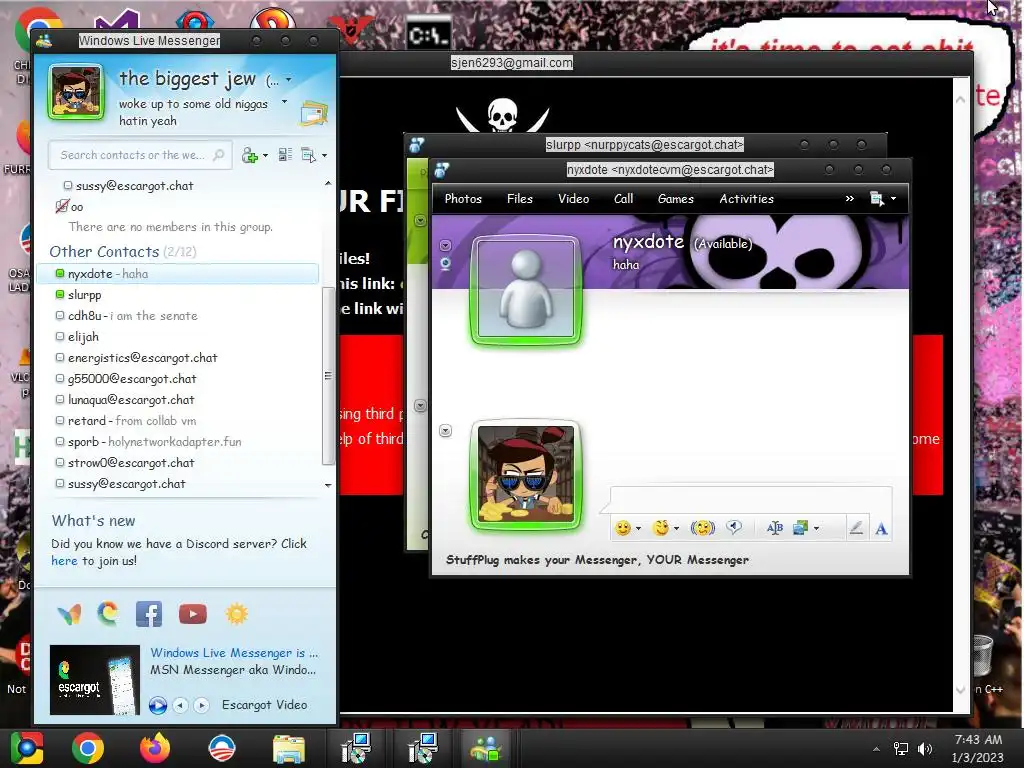The width and height of the screenshot is (1024, 768).
Task: Click the search magnifier icon
Action: (219, 155)
